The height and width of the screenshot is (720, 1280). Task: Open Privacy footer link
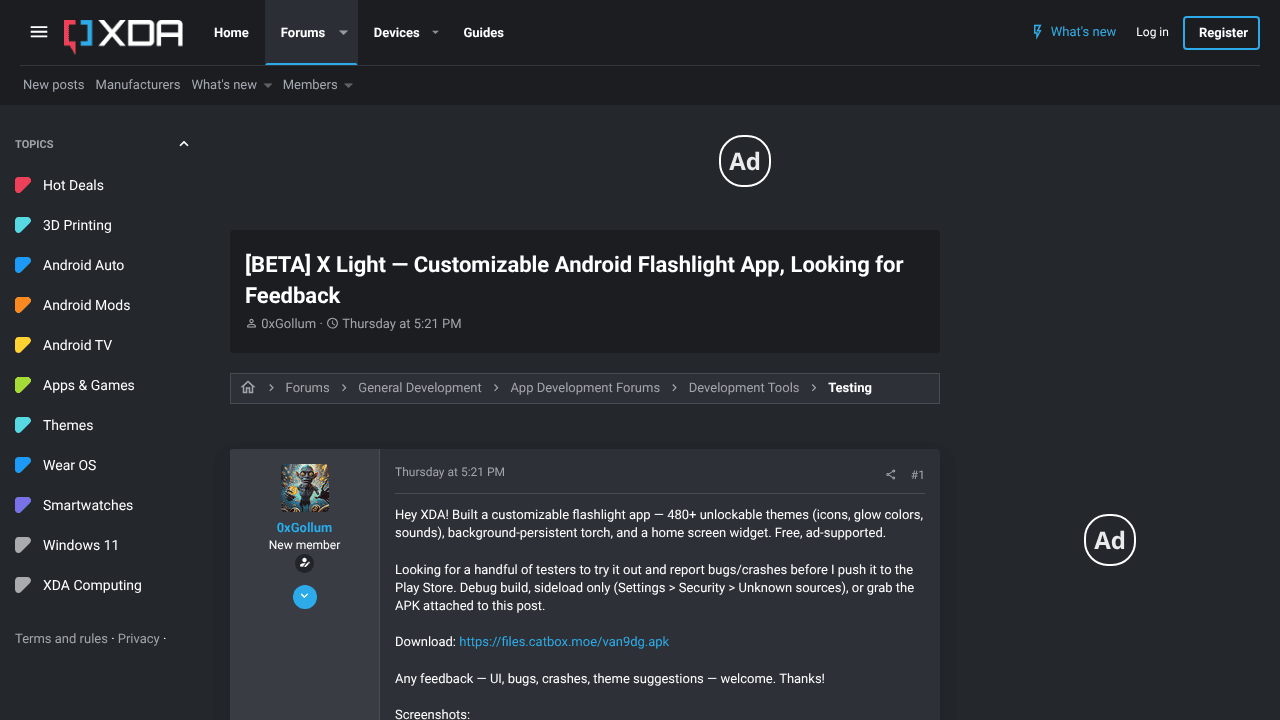click(139, 639)
